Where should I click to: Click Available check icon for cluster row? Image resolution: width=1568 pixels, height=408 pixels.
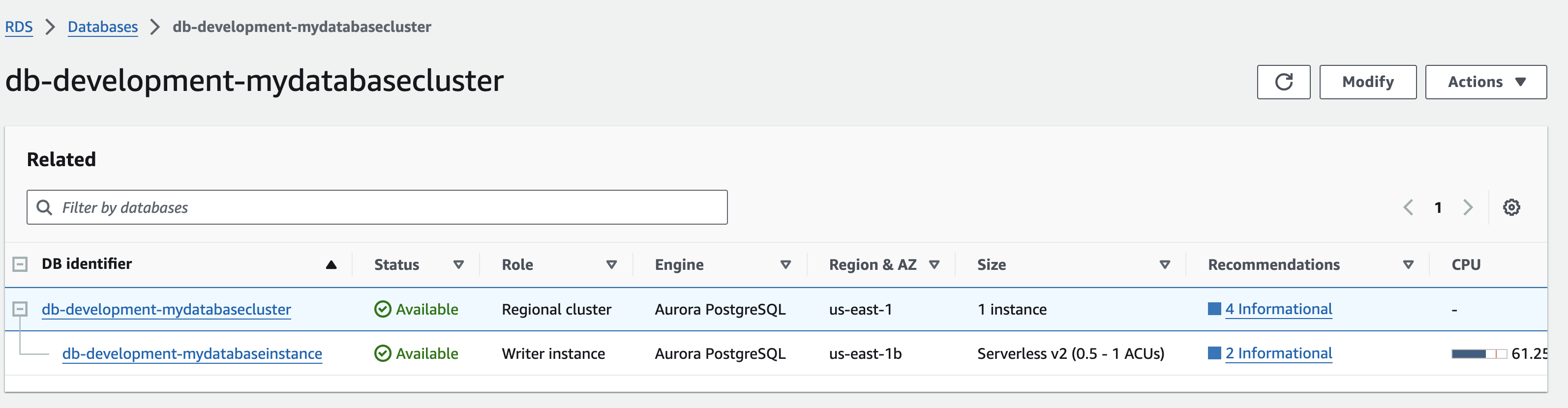383,309
